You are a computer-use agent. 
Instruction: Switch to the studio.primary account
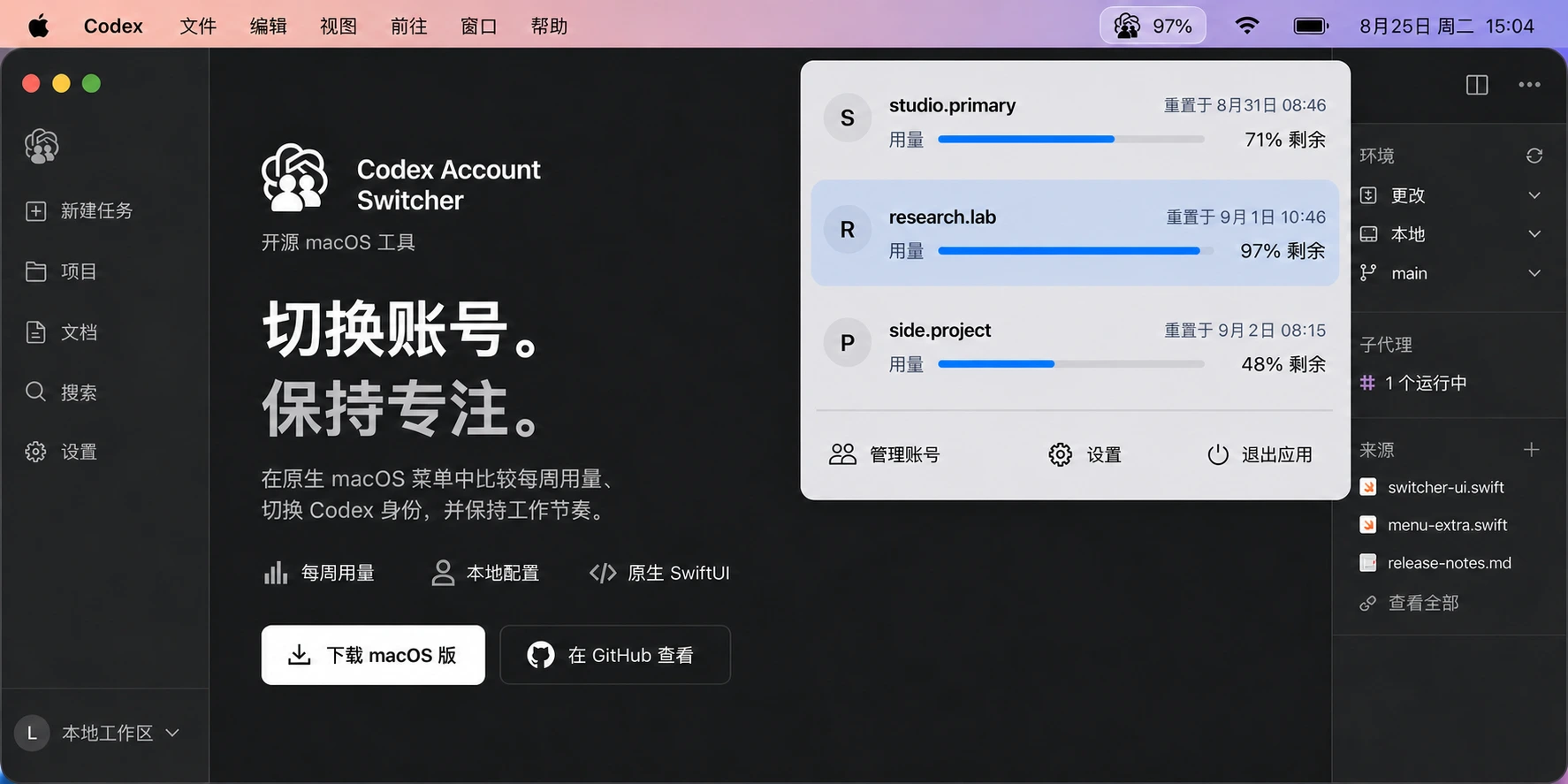1075,121
